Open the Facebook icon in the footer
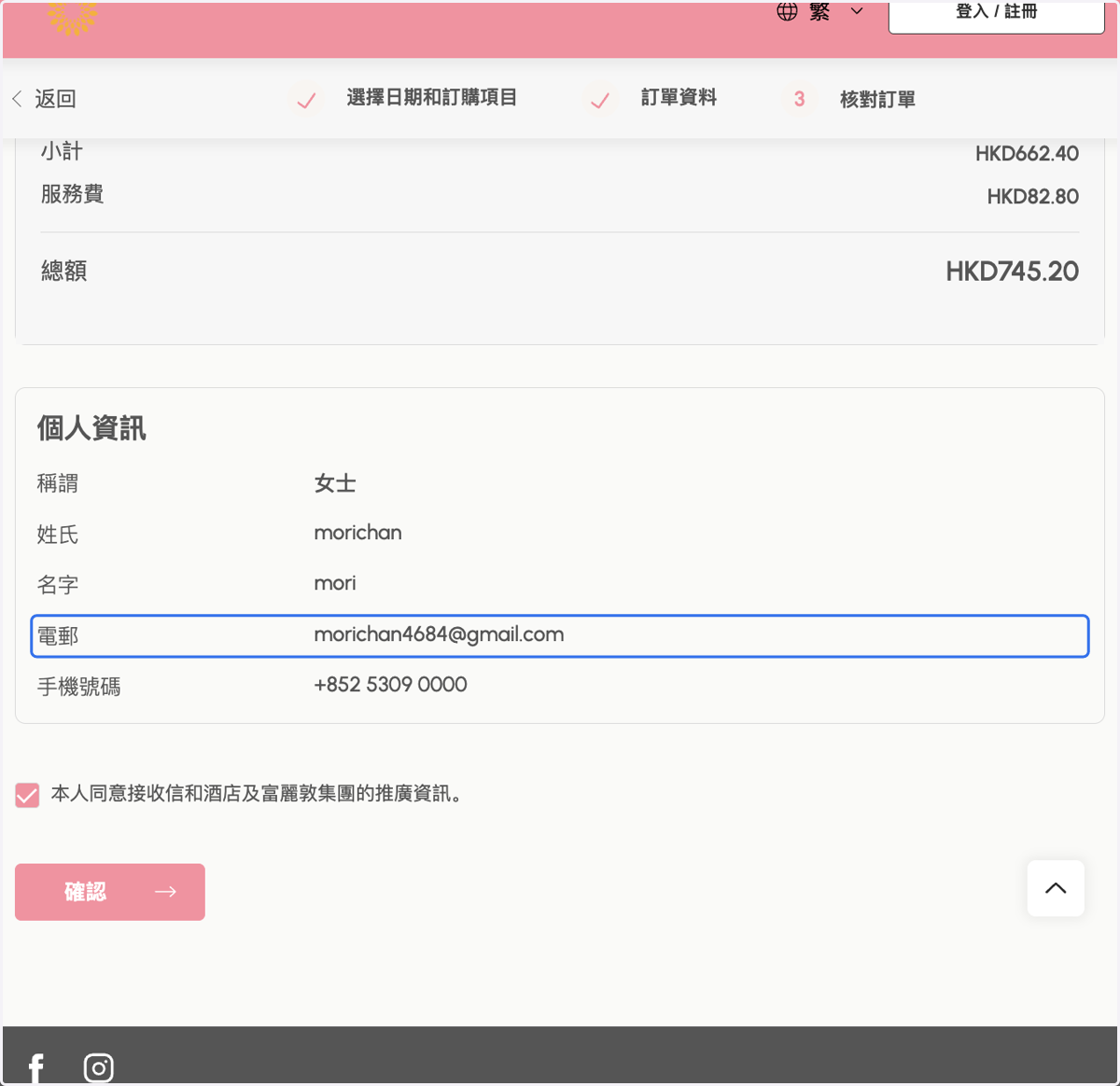 click(x=36, y=1068)
